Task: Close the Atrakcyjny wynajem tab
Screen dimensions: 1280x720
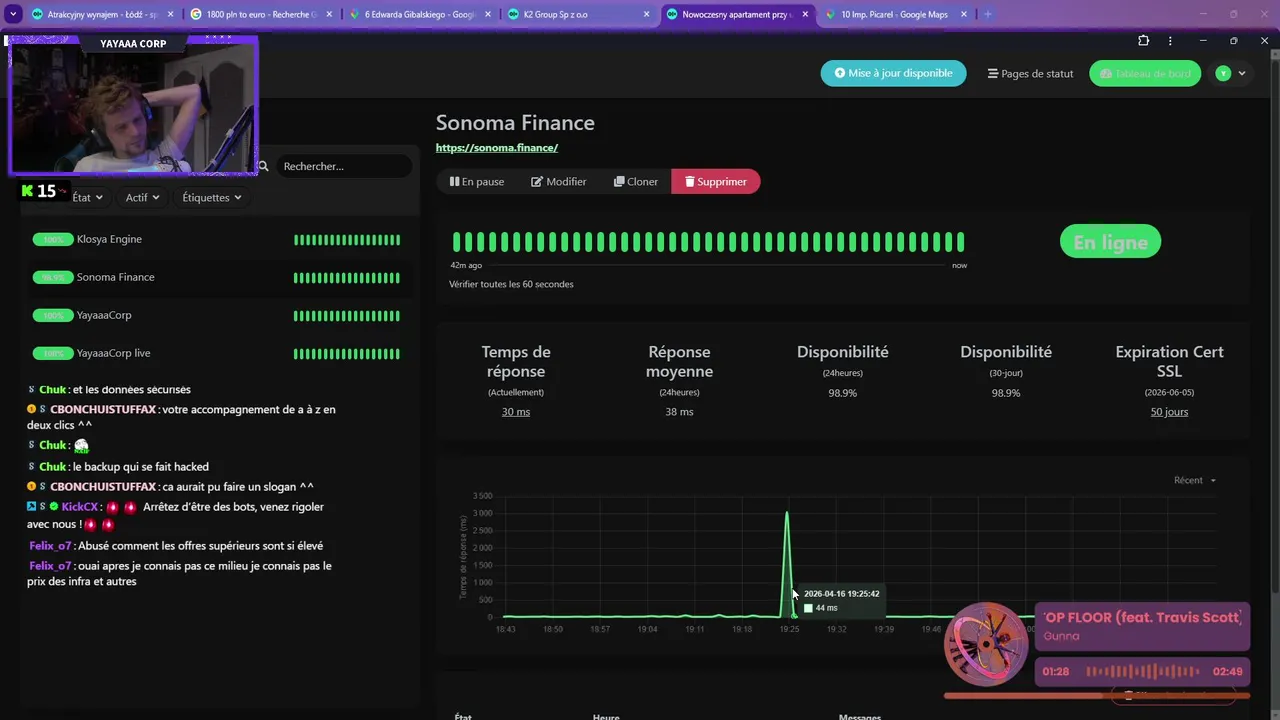Action: pyautogui.click(x=170, y=15)
